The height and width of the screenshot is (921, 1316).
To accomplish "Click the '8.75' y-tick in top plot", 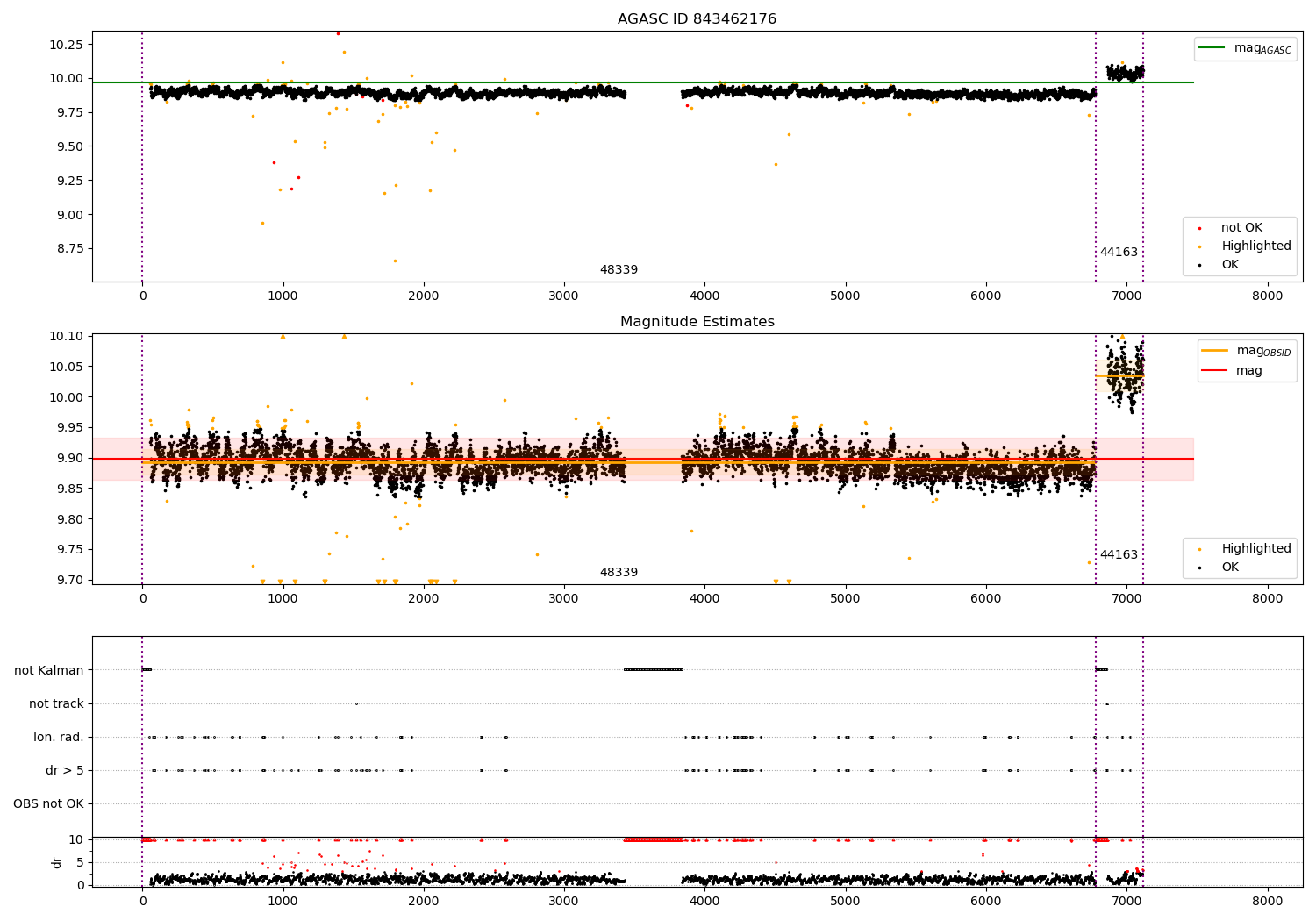I will tap(70, 249).
